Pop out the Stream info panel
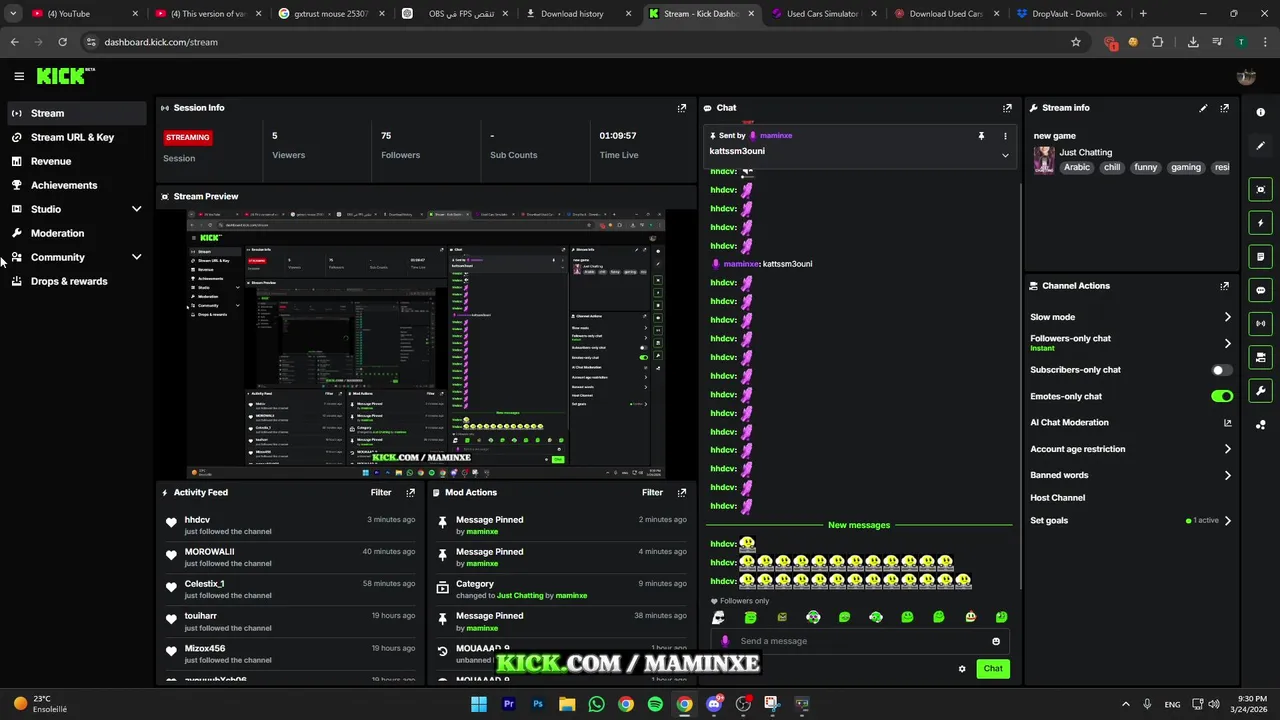Image resolution: width=1280 pixels, height=720 pixels. 1224,108
